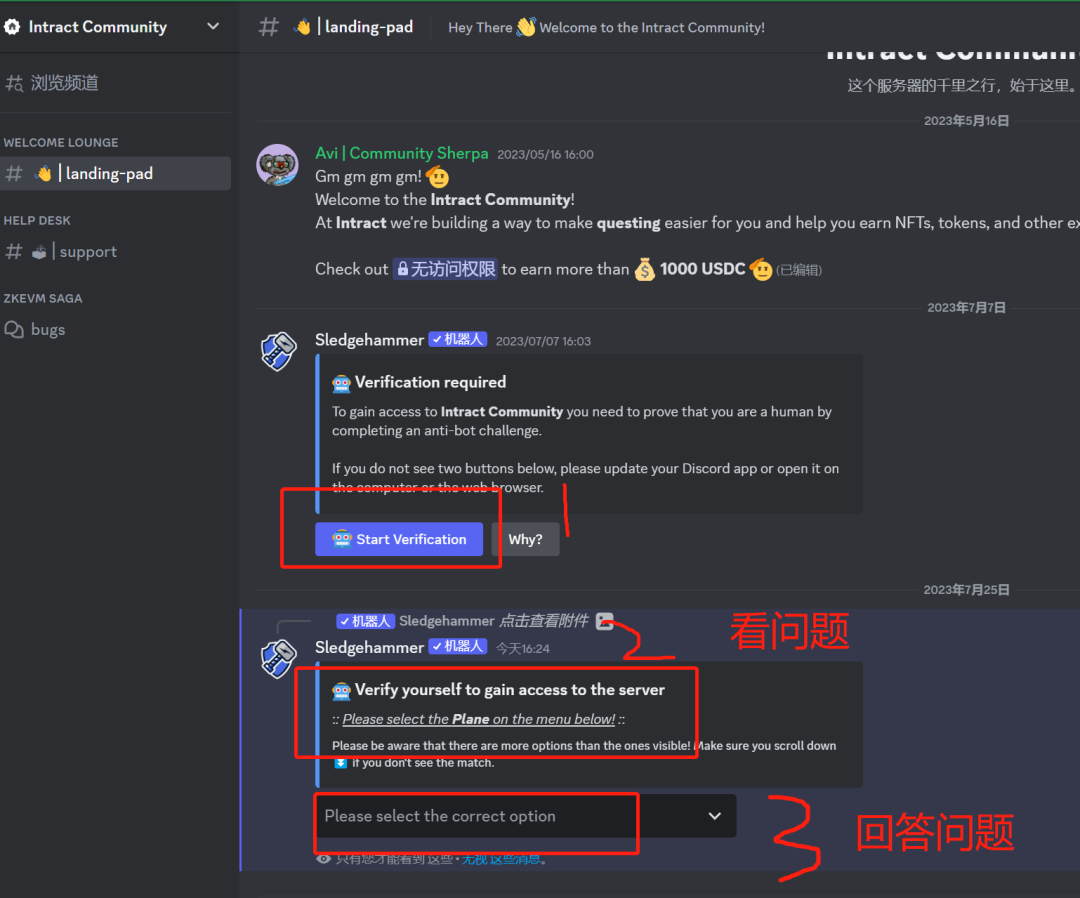The image size is (1080, 898).
Task: Open the Browse Channels icon in sidebar
Action: pyautogui.click(x=14, y=83)
